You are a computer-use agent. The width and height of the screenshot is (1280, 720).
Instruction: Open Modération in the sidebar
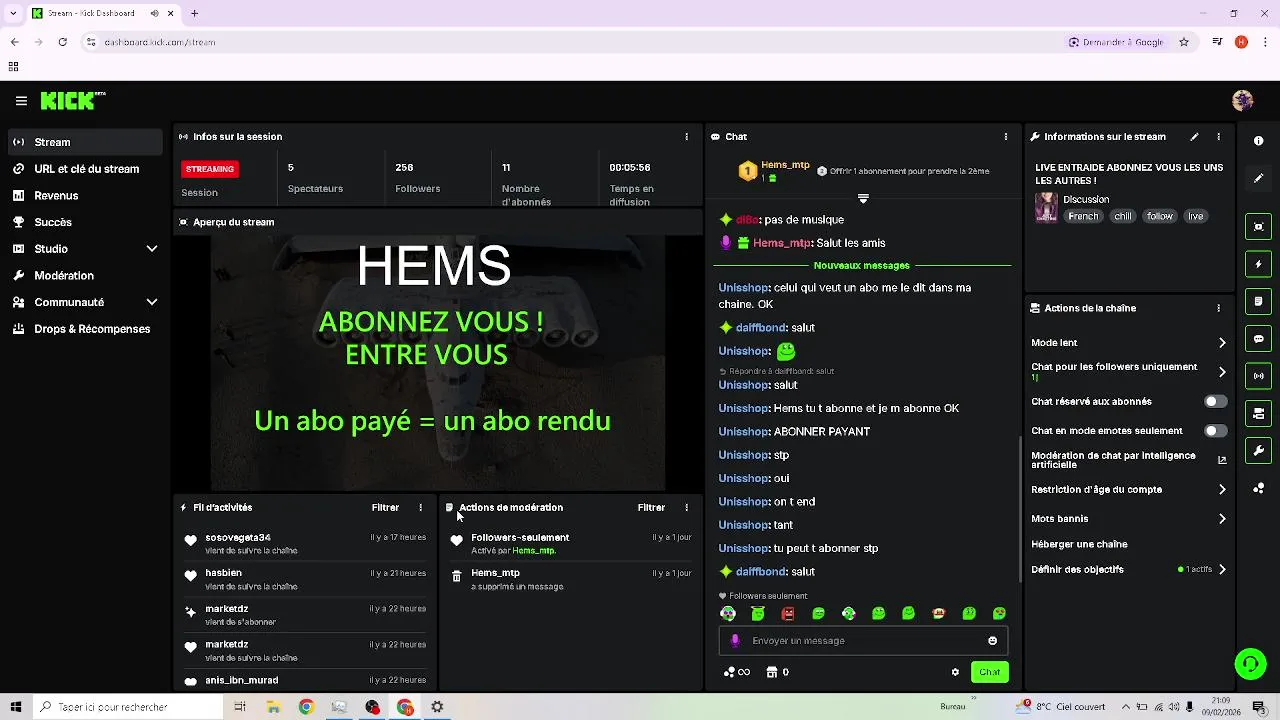click(85, 275)
